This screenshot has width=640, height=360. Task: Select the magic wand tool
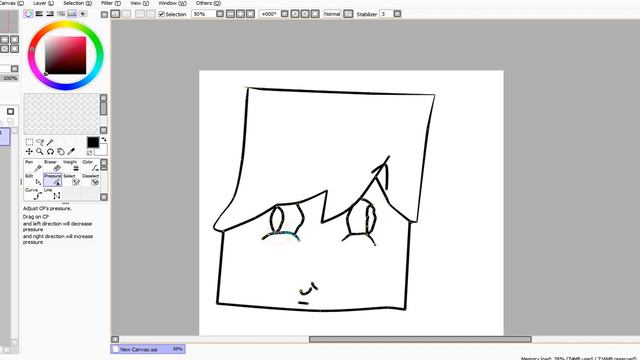pos(50,142)
